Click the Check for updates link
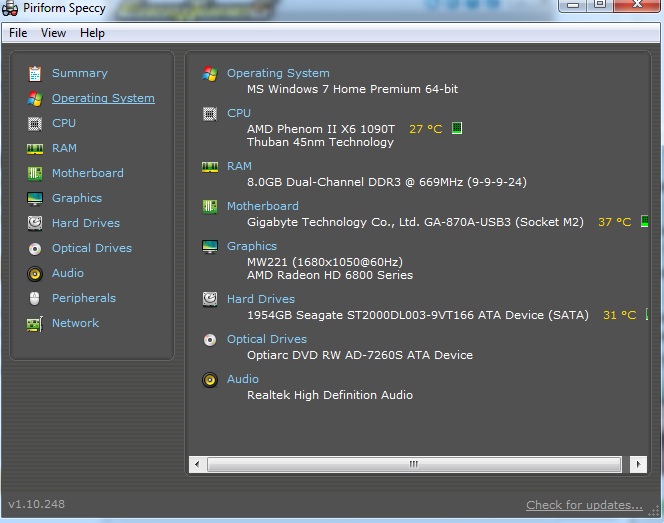Screen dimensions: 664x523 (x=584, y=505)
